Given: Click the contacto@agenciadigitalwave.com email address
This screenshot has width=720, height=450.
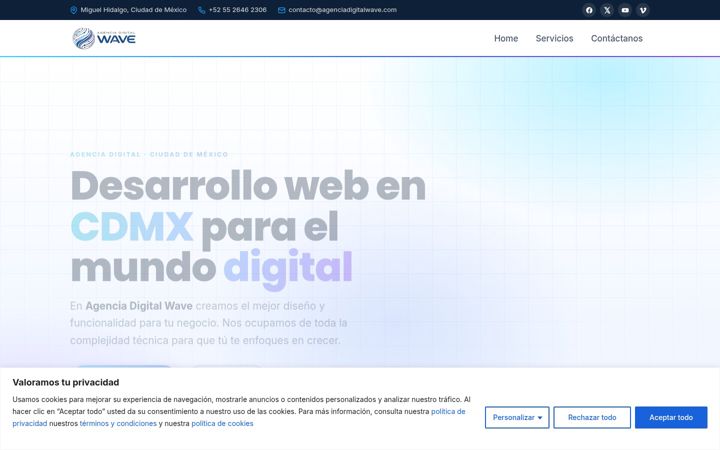Looking at the screenshot, I should [x=343, y=10].
